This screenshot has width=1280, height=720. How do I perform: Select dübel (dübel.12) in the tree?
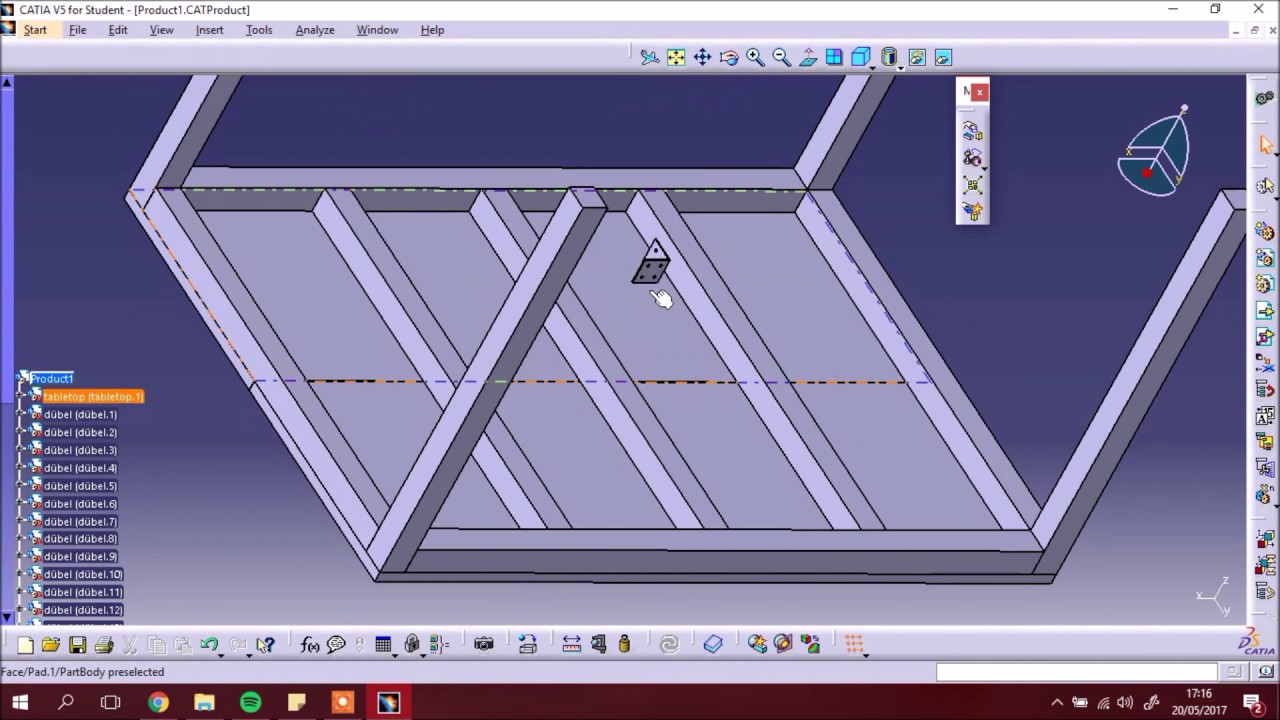pyautogui.click(x=83, y=610)
